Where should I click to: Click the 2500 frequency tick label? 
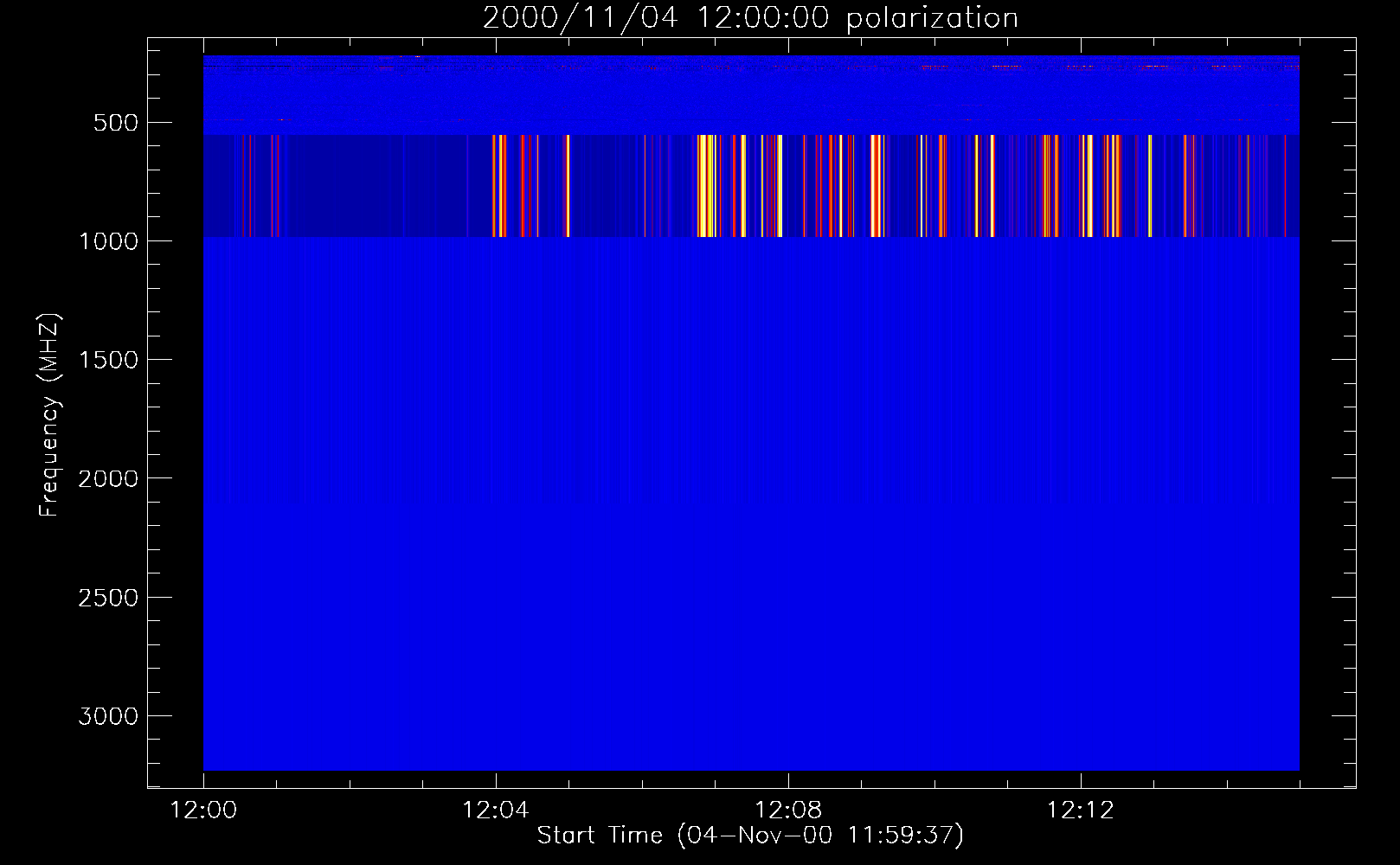[x=108, y=598]
